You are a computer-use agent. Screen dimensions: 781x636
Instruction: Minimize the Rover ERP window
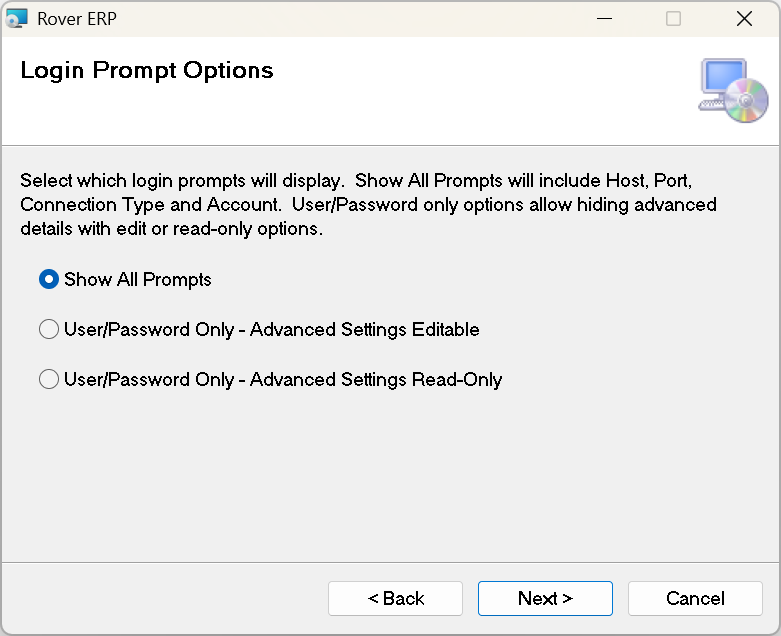[x=604, y=18]
